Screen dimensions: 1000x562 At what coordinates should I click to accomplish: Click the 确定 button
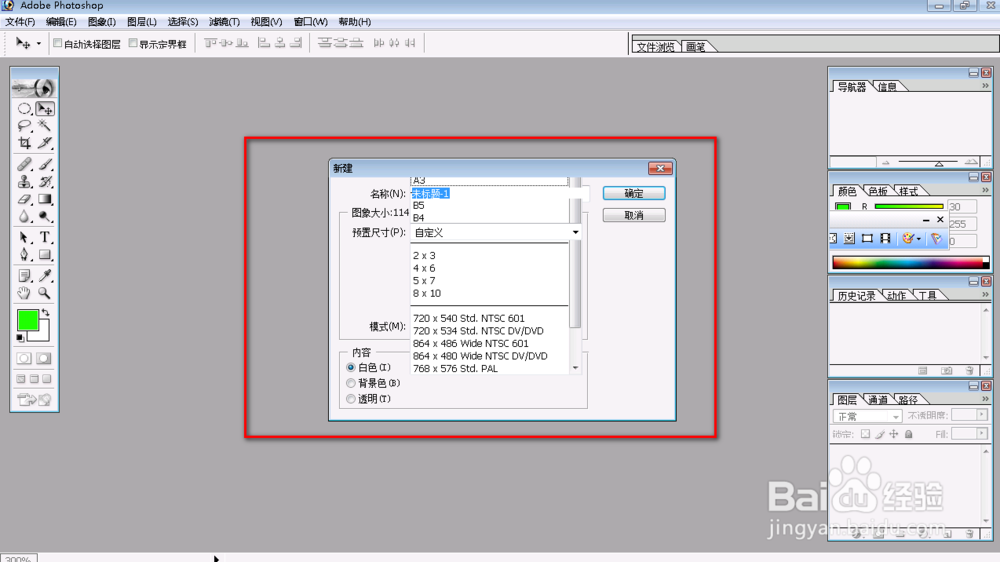(x=634, y=193)
